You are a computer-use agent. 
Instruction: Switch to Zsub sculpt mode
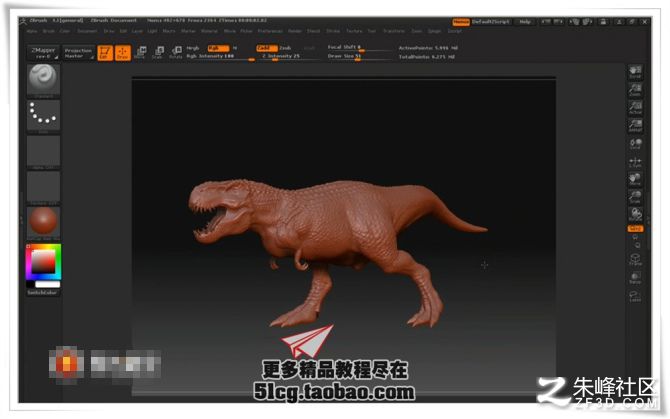click(285, 48)
